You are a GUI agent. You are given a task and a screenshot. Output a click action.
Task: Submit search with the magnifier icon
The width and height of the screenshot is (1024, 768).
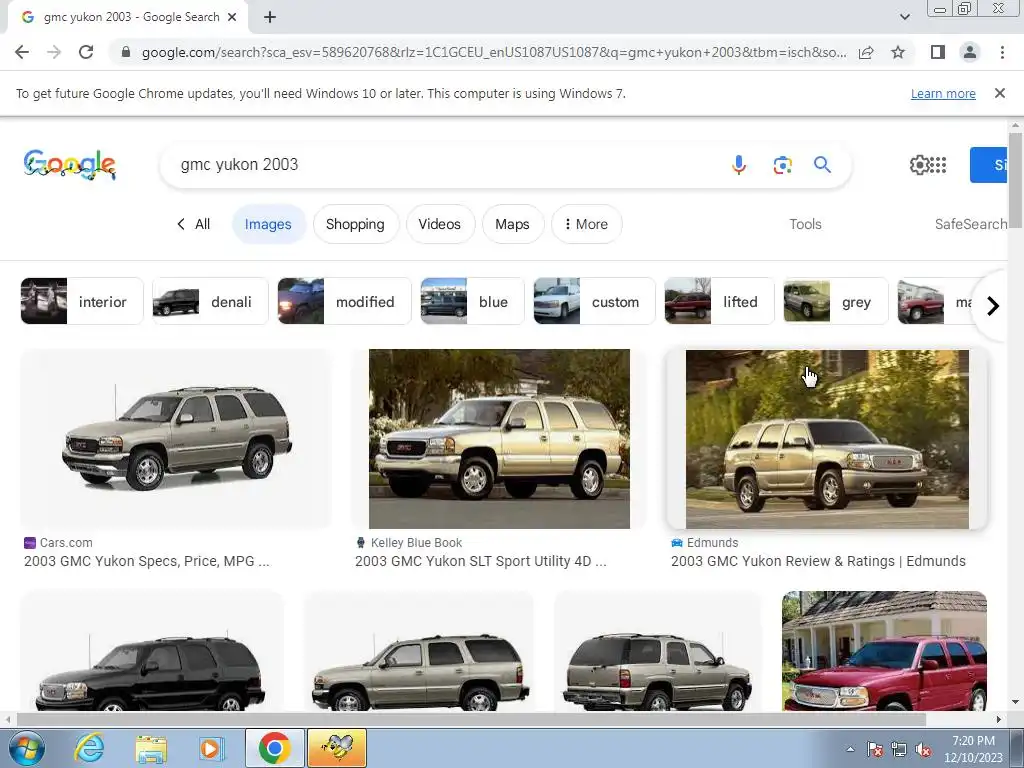[x=822, y=165]
